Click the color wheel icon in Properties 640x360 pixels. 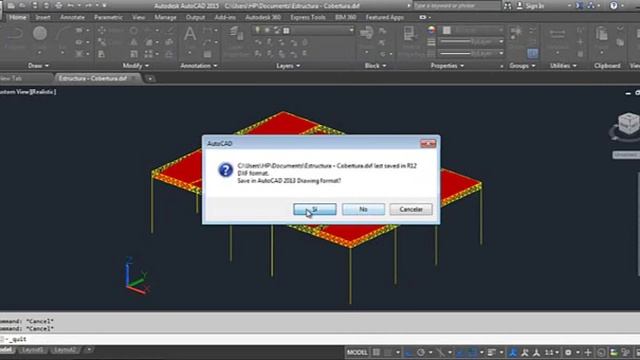coord(431,30)
